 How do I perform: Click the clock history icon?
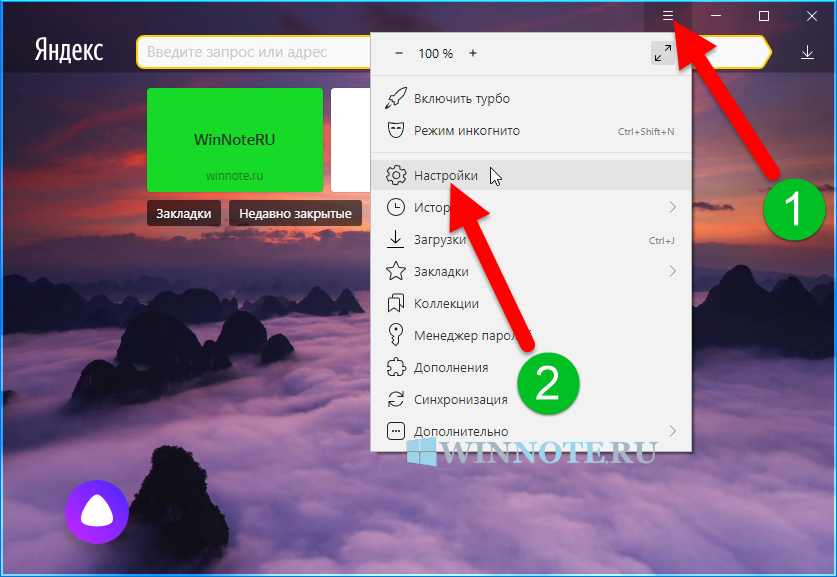pyautogui.click(x=396, y=207)
